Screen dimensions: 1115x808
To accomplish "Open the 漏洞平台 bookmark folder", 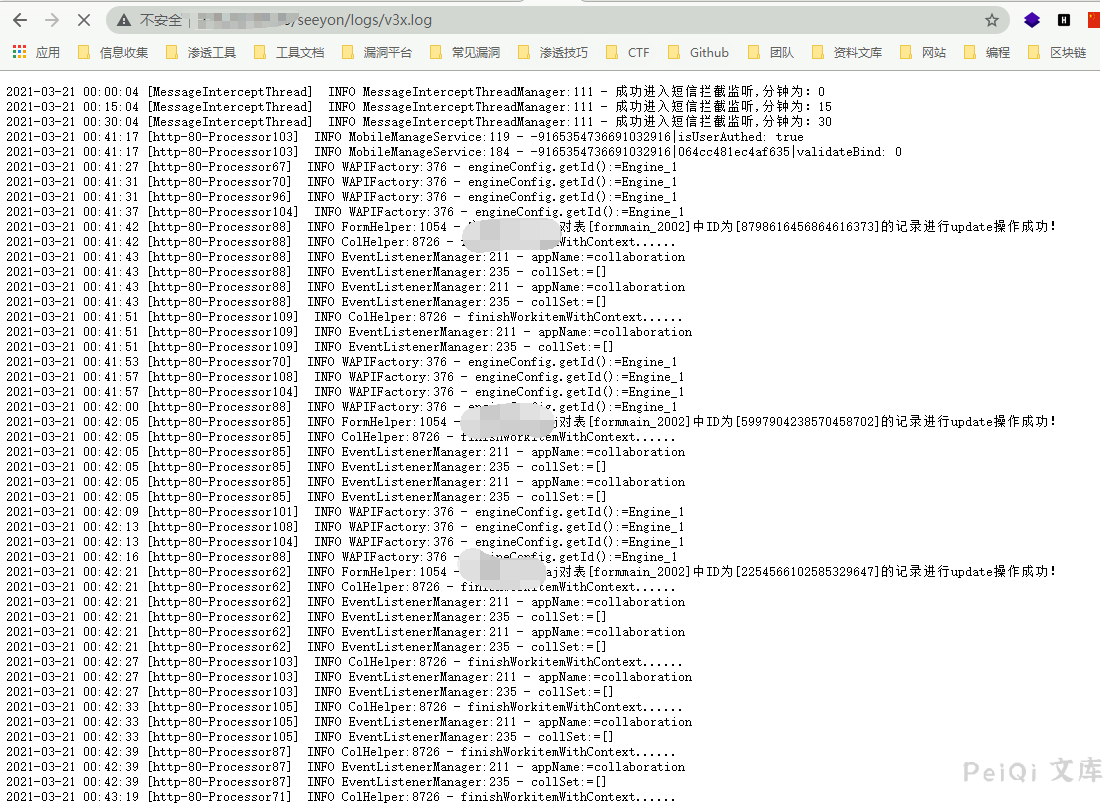I will [x=376, y=52].
